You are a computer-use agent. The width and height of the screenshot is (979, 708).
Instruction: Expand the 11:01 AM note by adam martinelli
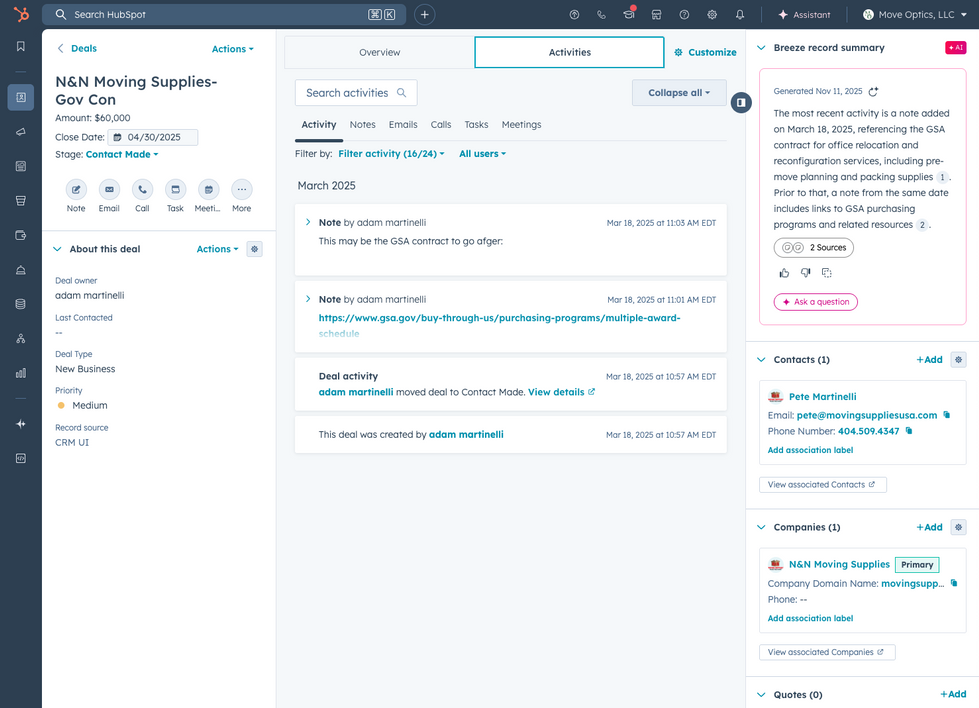[x=308, y=299]
